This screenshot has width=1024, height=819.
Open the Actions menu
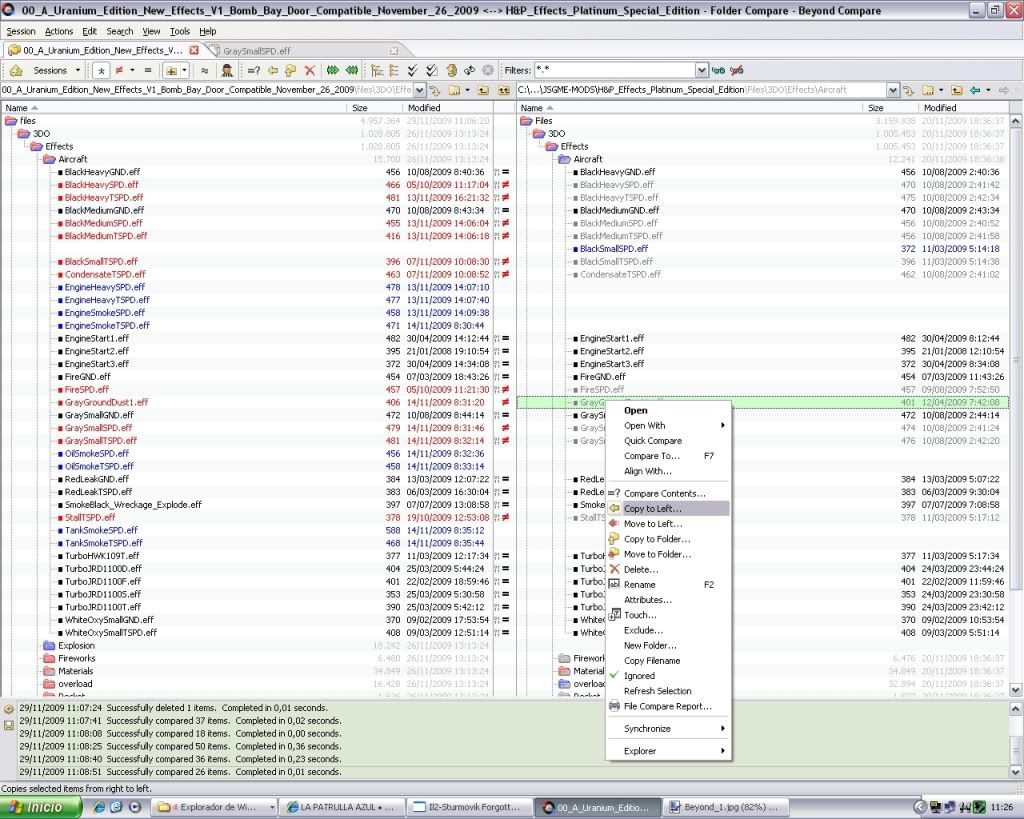coord(59,31)
